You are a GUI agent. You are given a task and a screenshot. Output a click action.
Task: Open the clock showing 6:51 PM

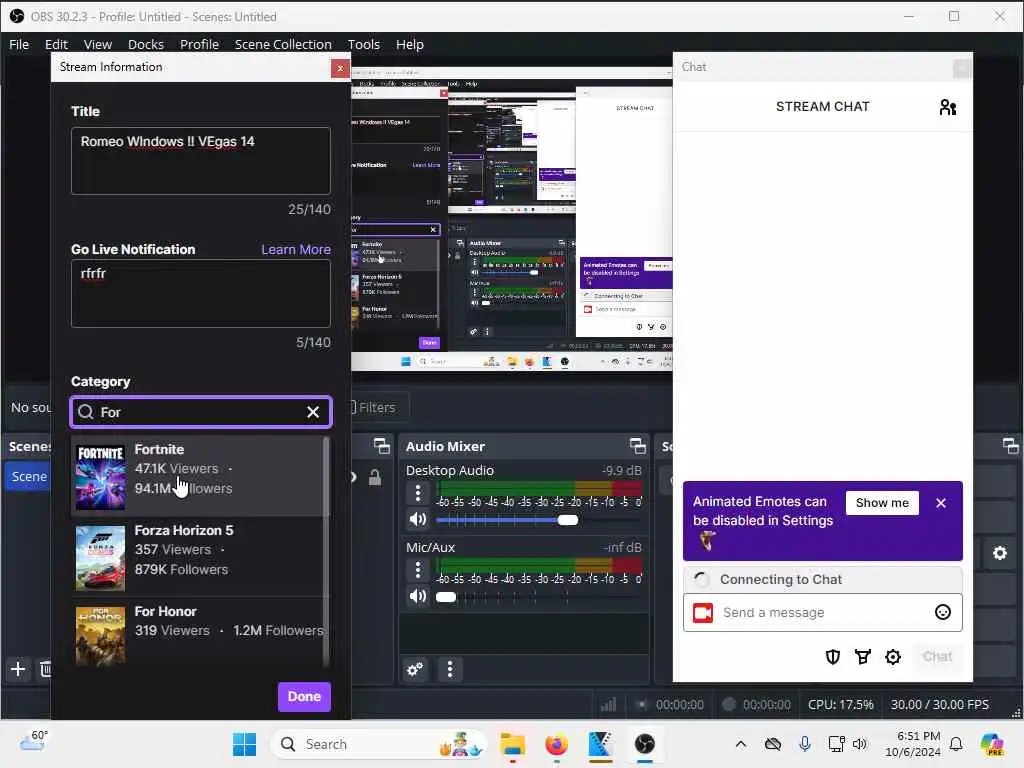click(912, 744)
